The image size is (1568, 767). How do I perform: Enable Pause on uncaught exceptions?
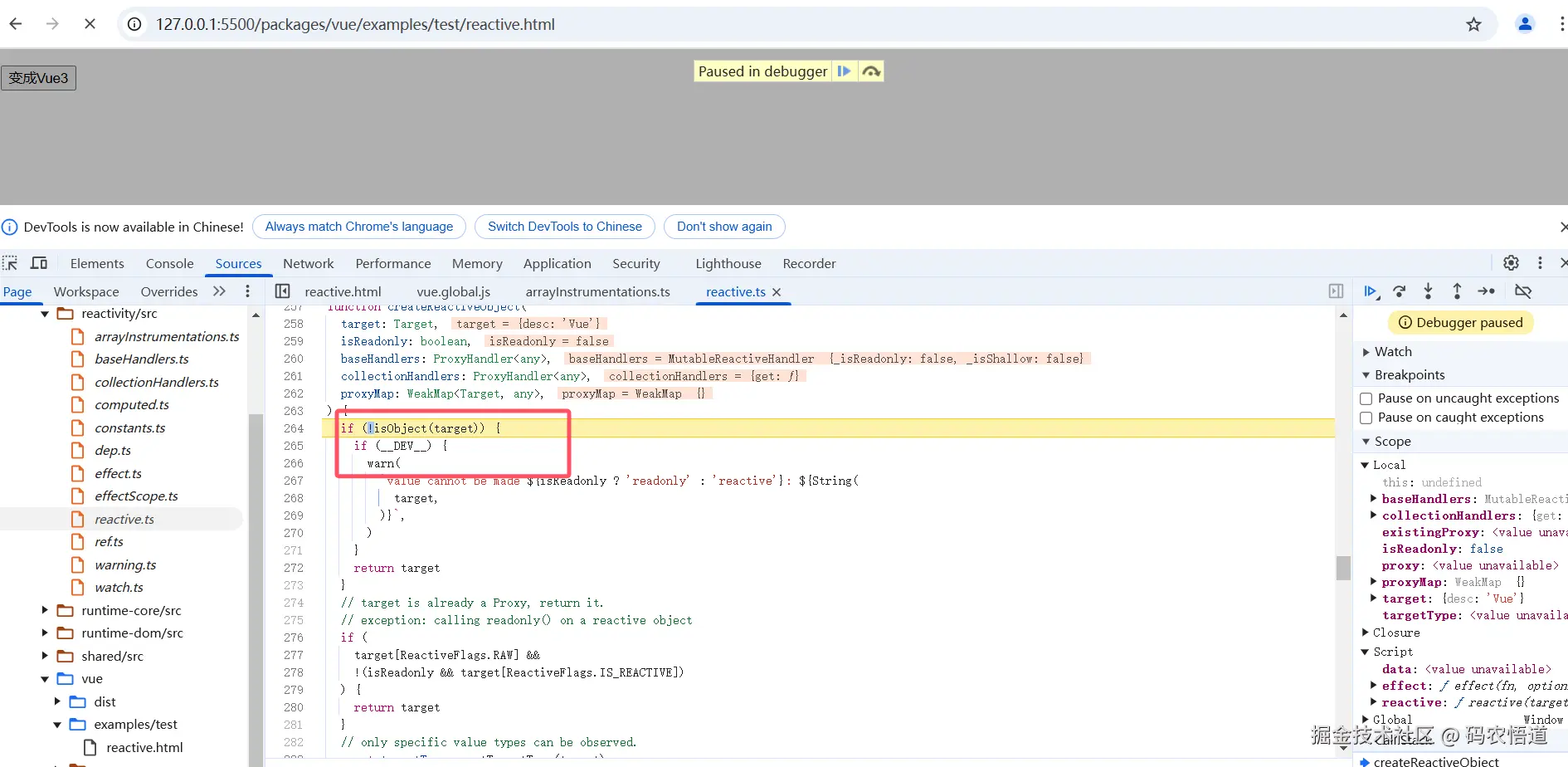pos(1366,398)
